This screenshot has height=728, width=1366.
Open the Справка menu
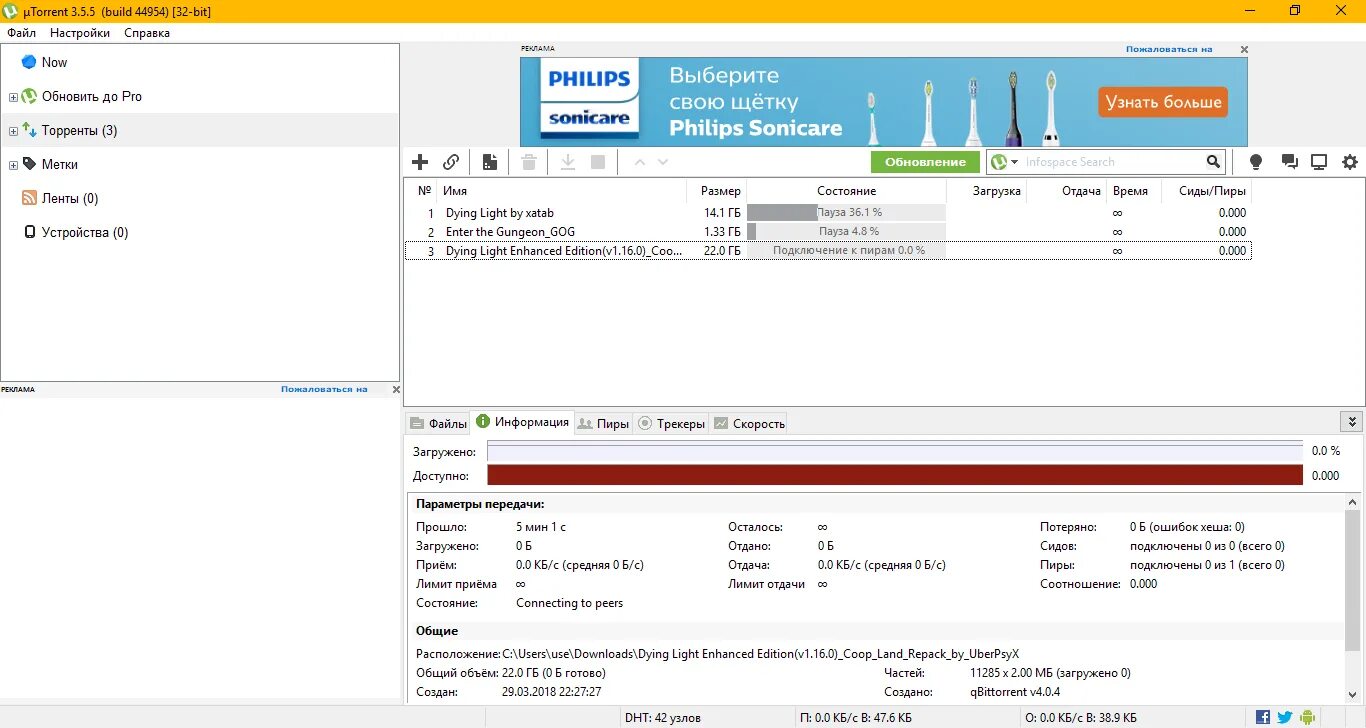coord(147,33)
